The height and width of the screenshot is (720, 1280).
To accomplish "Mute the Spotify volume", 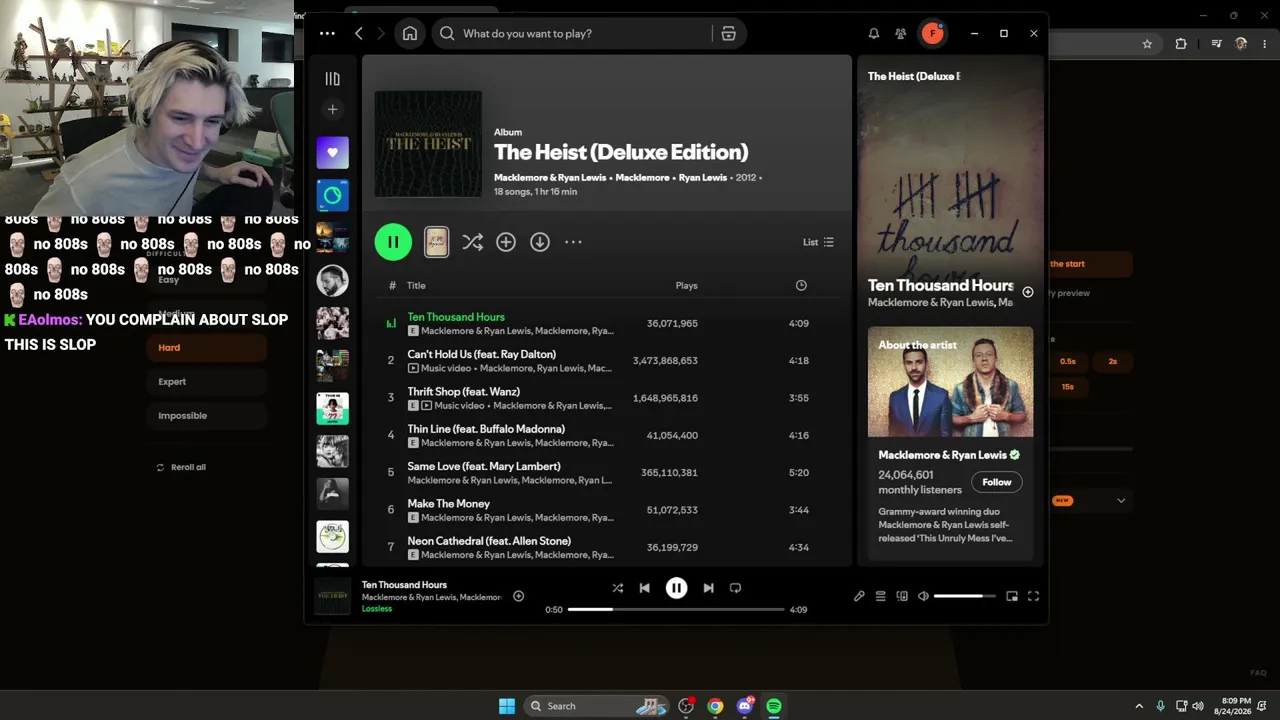I will (x=923, y=596).
